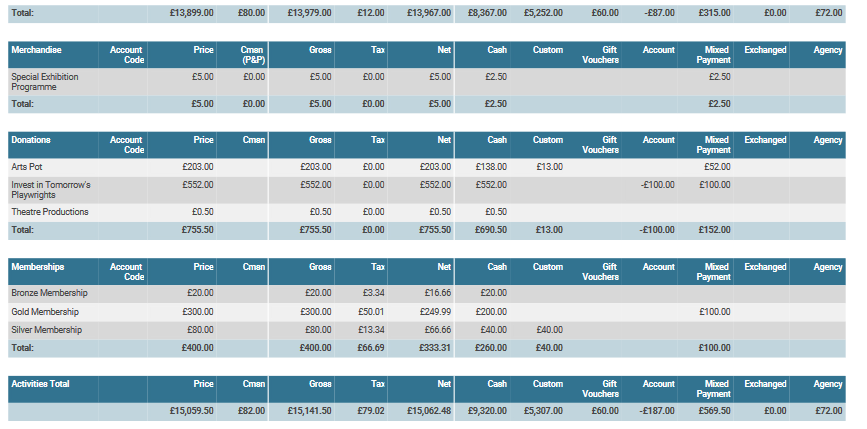The height and width of the screenshot is (429, 867).
Task: Click £12.00 in the top Total row
Action: click(x=371, y=13)
